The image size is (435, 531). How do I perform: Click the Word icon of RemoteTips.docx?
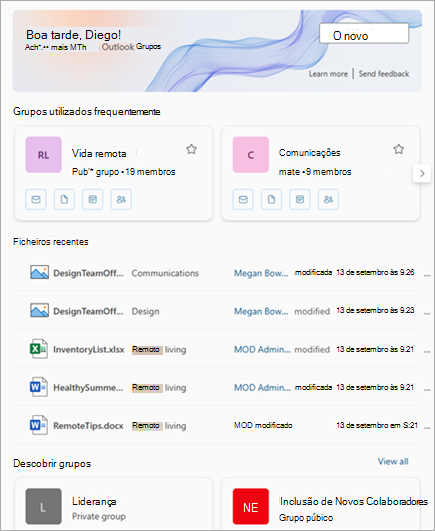click(x=39, y=425)
